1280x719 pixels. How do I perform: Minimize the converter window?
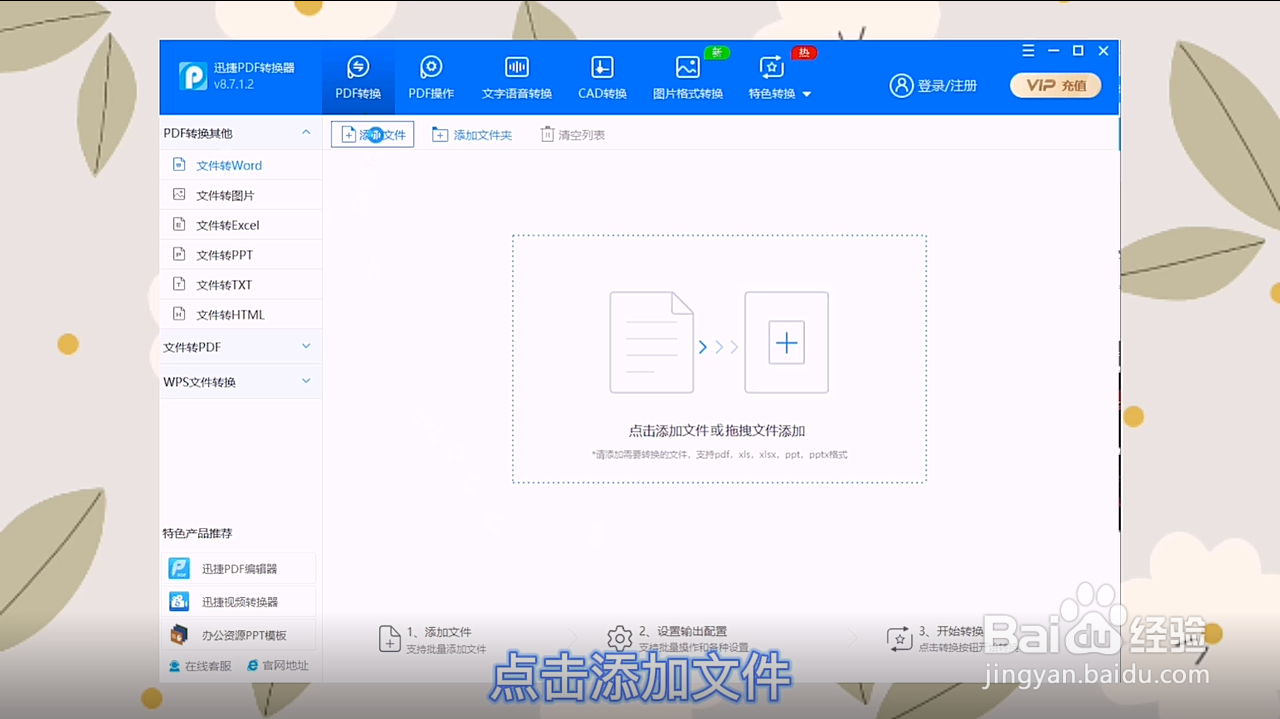pyautogui.click(x=1053, y=51)
